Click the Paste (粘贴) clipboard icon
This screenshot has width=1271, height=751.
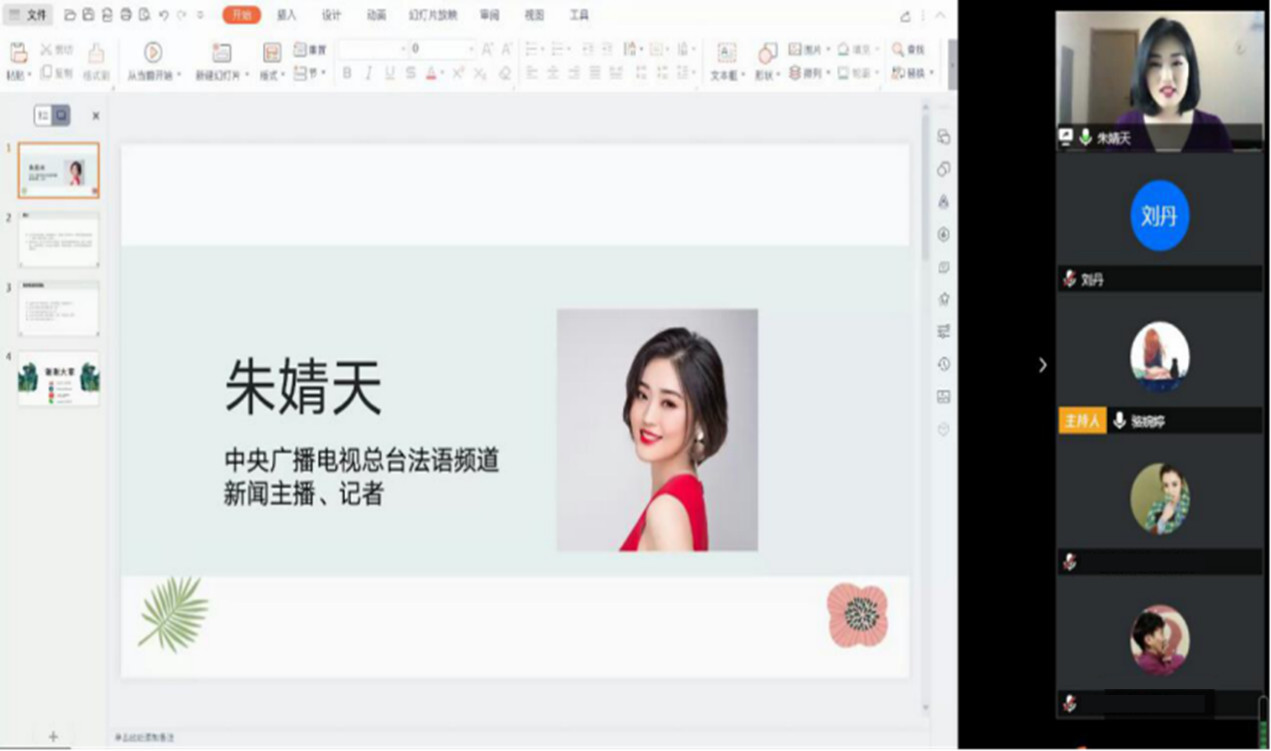[x=18, y=53]
